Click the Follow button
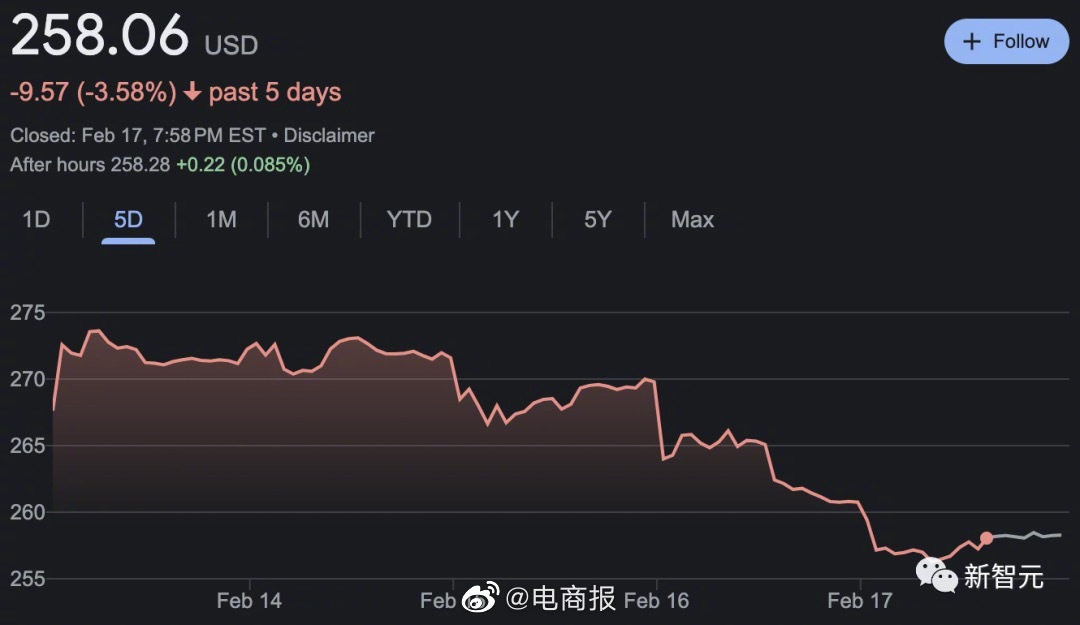 coord(1006,42)
